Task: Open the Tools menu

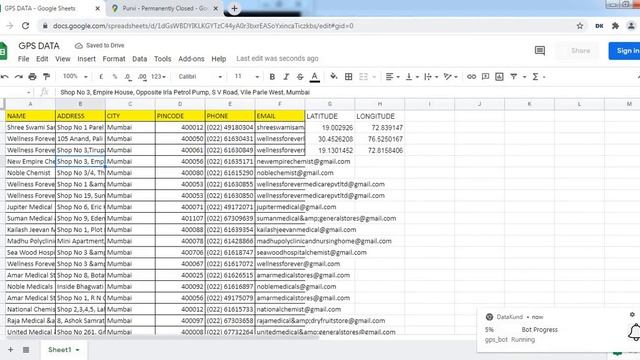Action: pyautogui.click(x=162, y=59)
